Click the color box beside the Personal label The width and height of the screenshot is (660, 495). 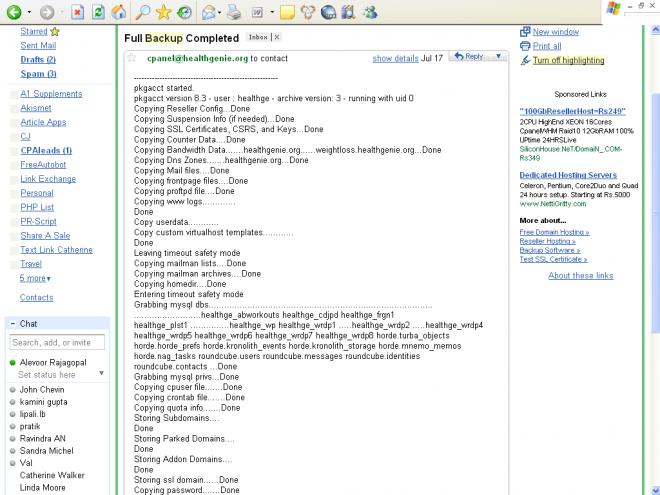coord(13,194)
